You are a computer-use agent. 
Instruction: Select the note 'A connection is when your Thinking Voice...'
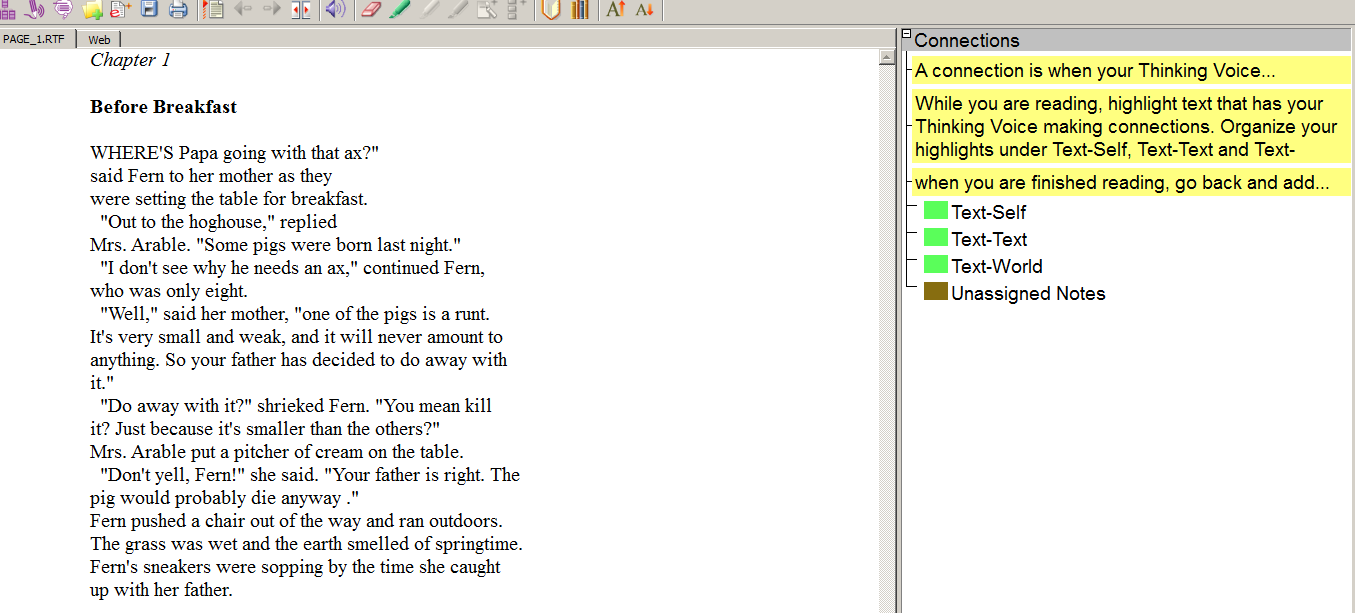click(1131, 70)
